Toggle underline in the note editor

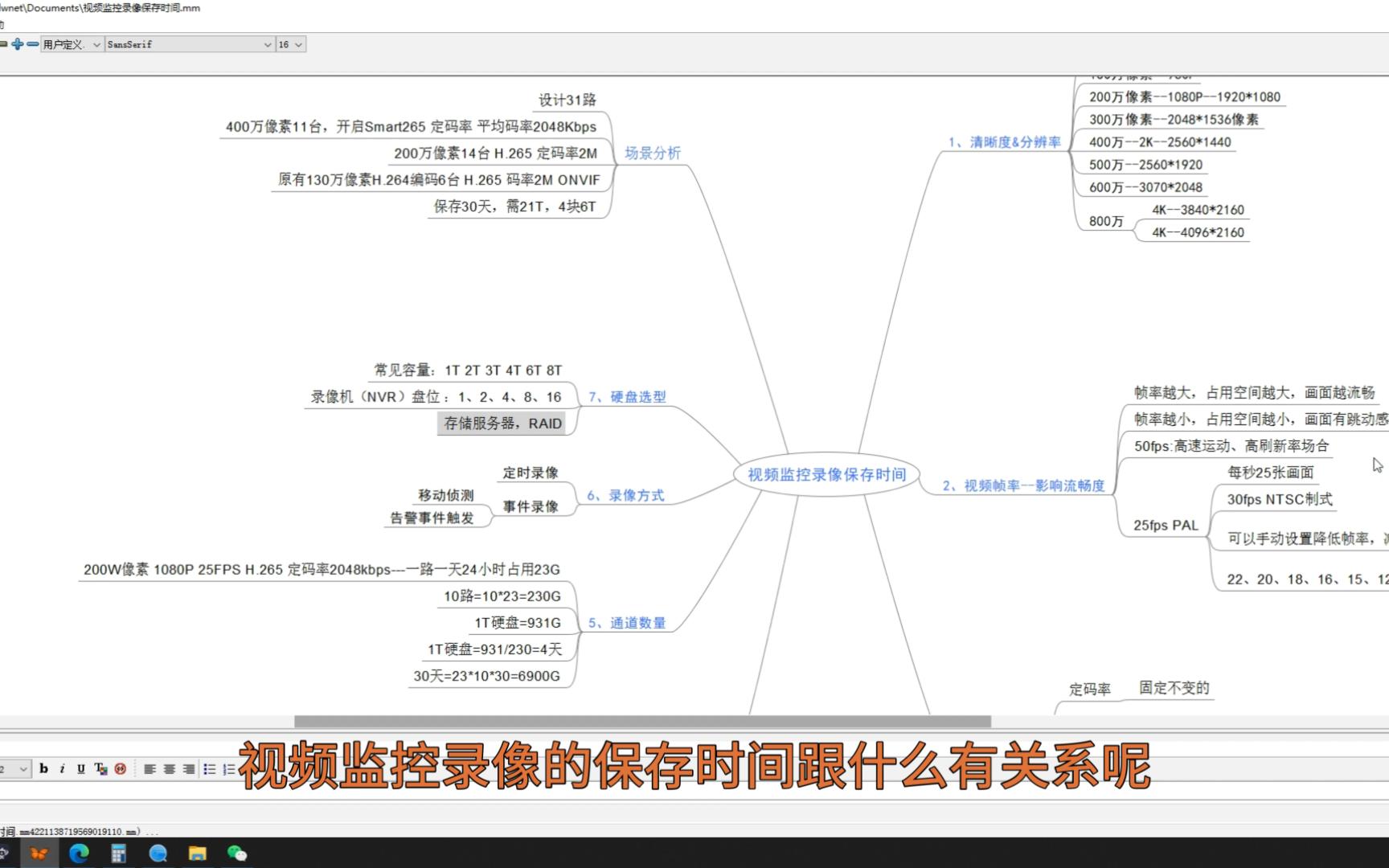click(x=81, y=769)
